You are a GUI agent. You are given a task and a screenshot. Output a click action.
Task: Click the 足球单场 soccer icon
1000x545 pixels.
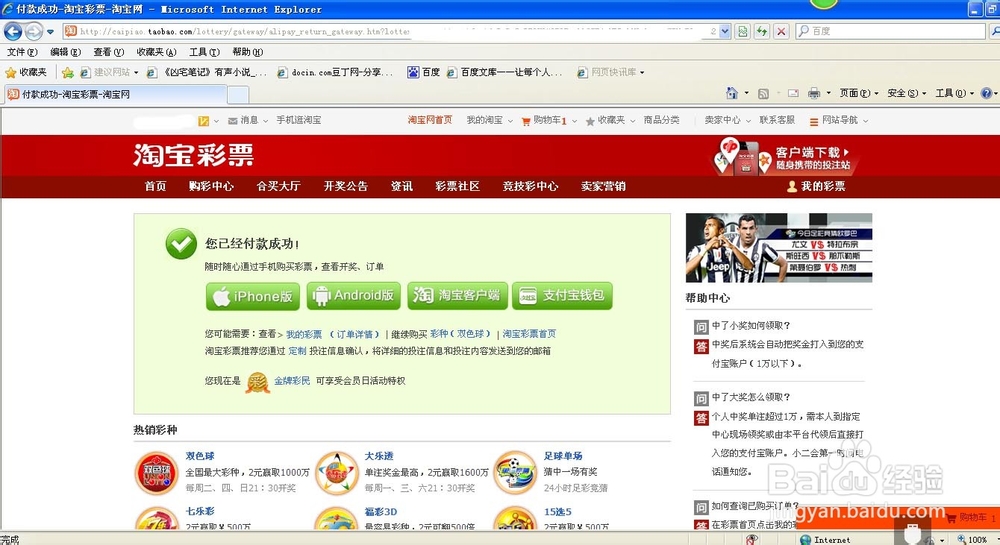515,473
